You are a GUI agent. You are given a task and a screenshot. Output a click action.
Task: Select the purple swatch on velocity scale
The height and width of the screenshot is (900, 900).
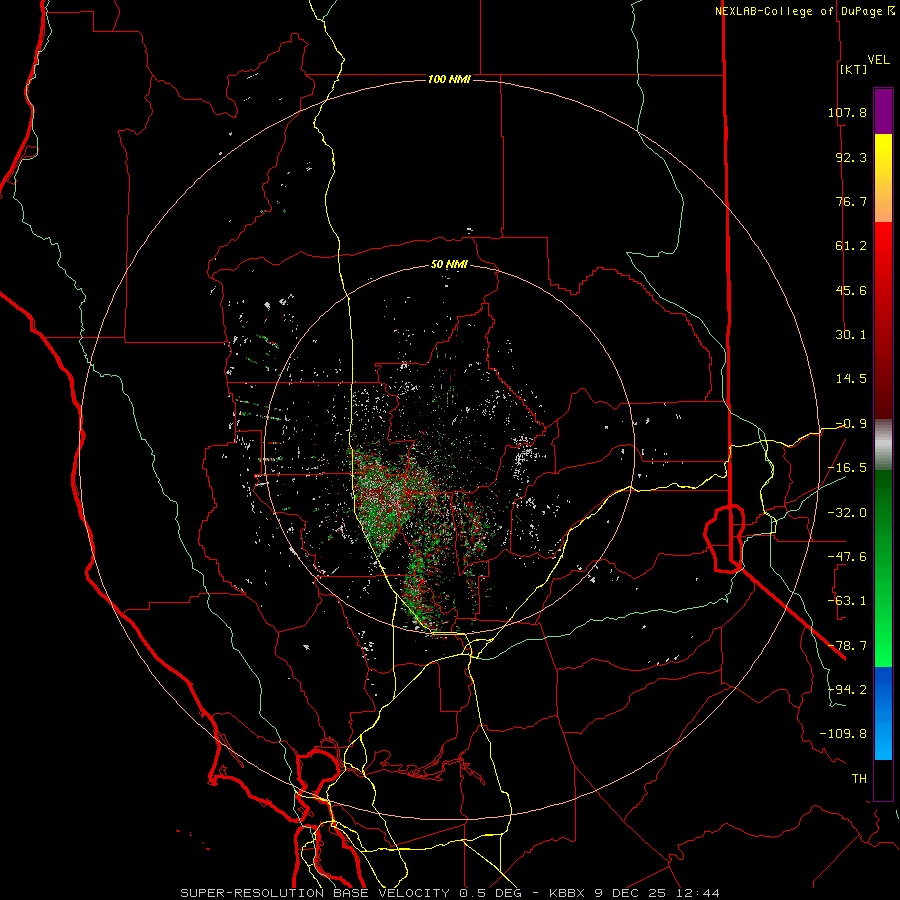pyautogui.click(x=883, y=112)
